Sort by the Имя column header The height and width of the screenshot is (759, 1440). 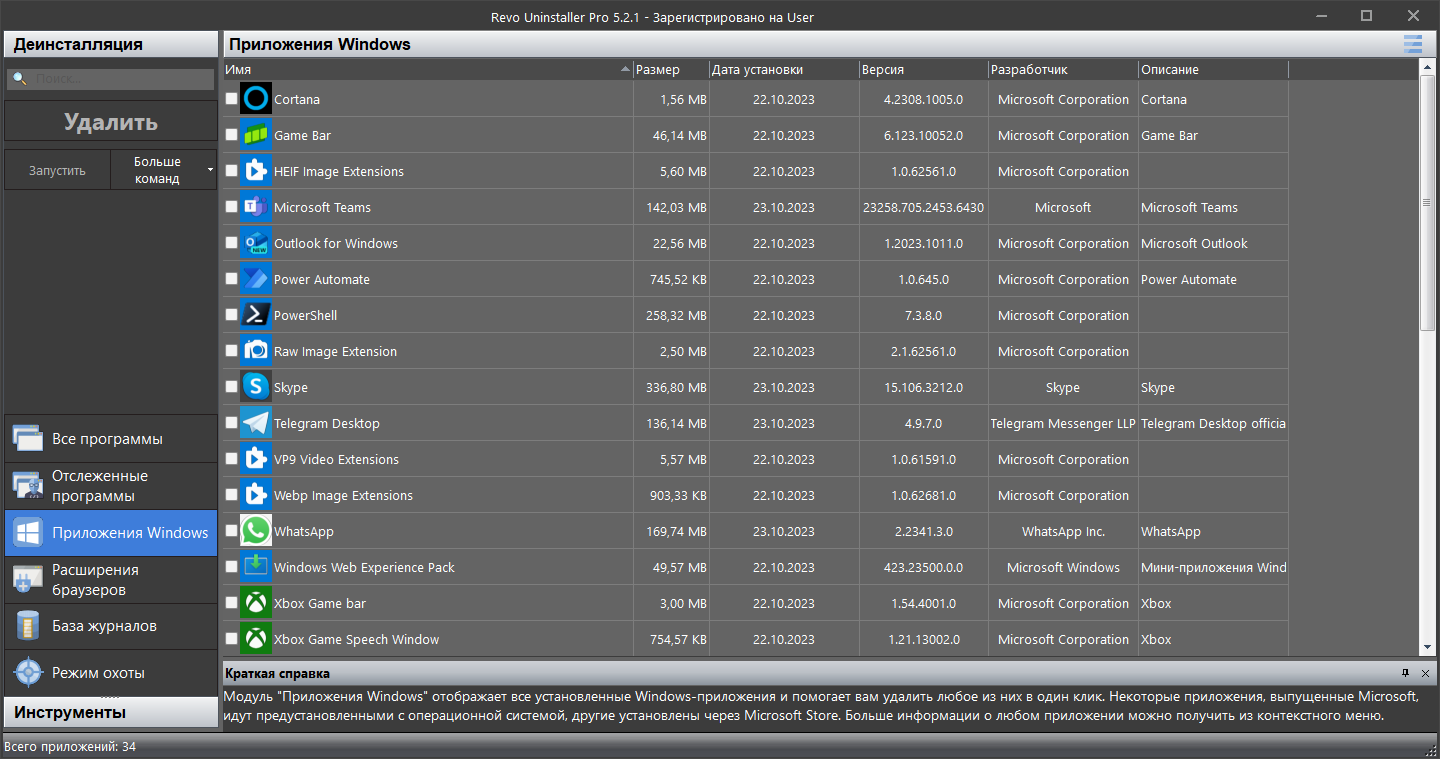pos(428,69)
